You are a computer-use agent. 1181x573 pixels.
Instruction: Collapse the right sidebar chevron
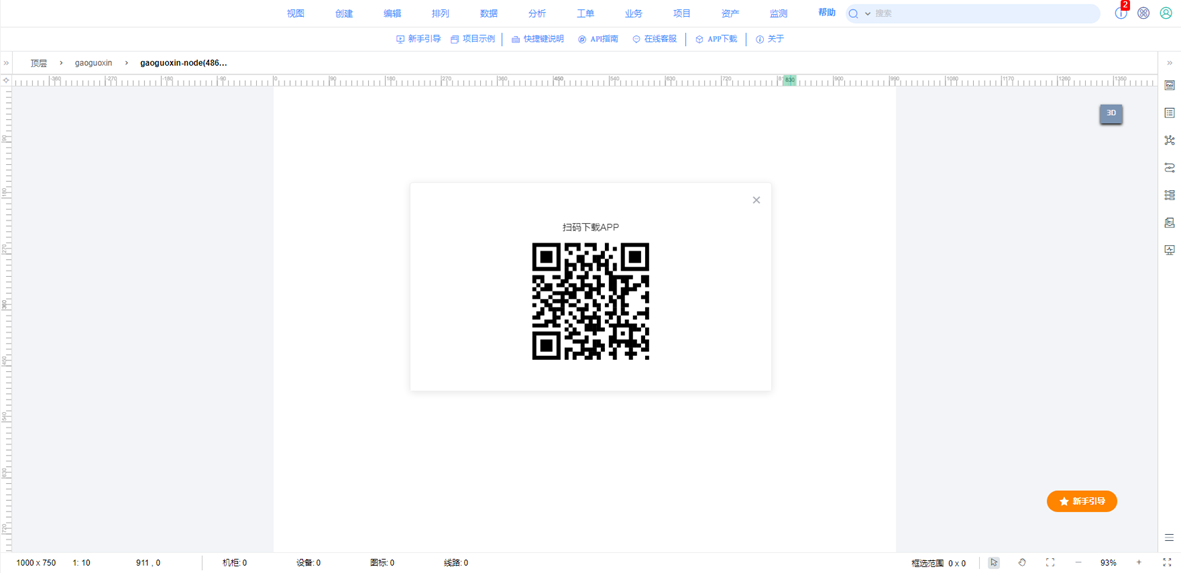pos(1170,63)
